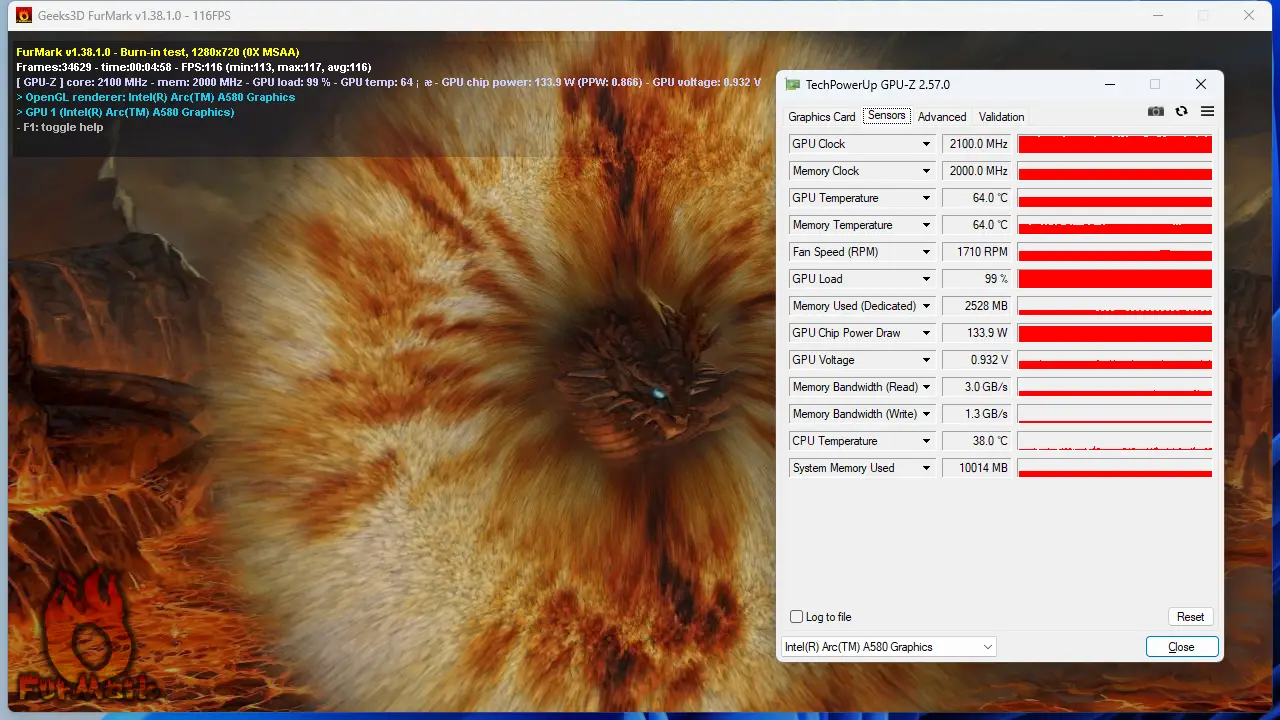Image resolution: width=1280 pixels, height=720 pixels.
Task: Enable the Log to file checkbox
Action: pos(797,617)
